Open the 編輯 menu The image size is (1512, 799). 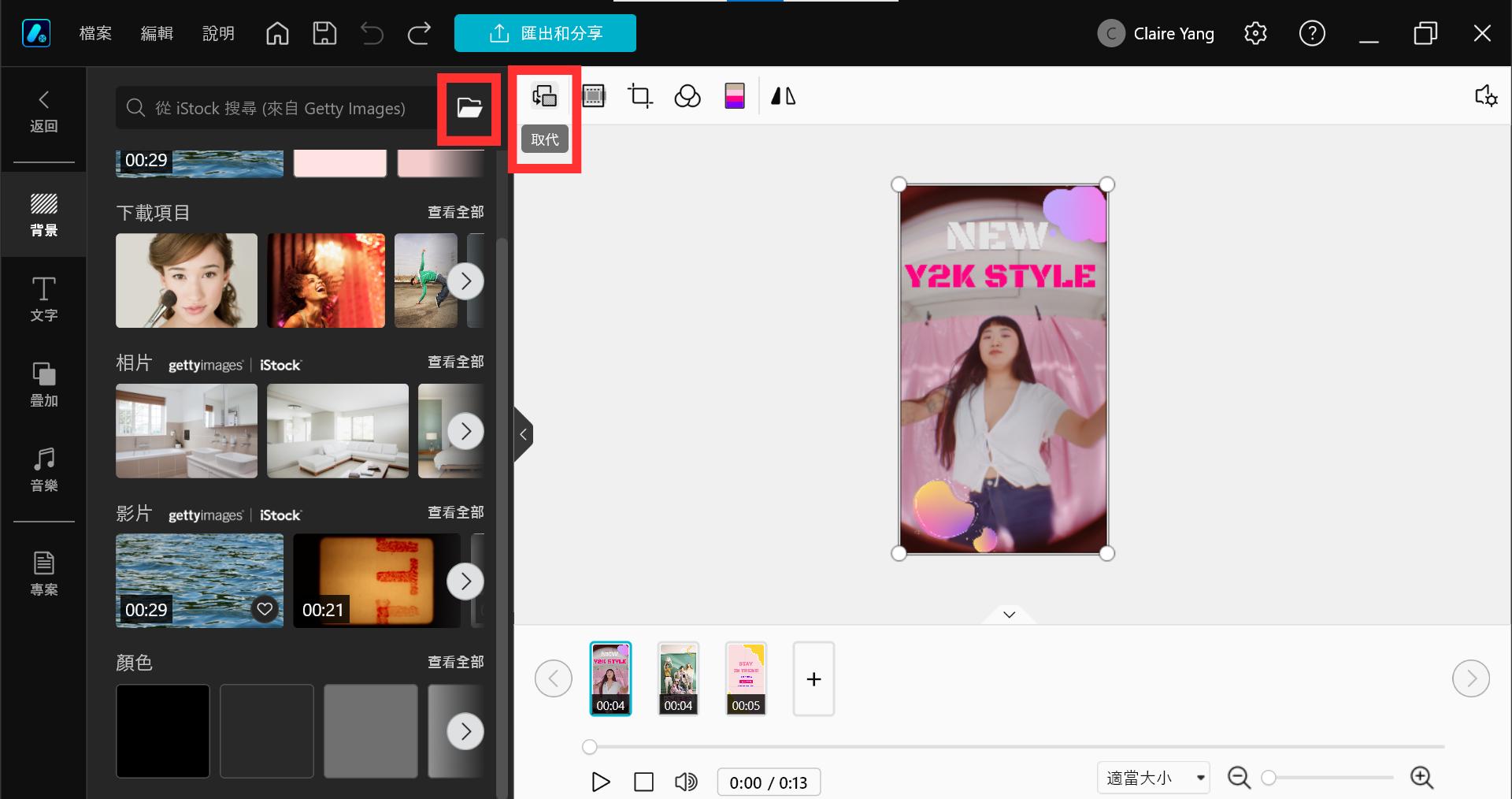157,33
